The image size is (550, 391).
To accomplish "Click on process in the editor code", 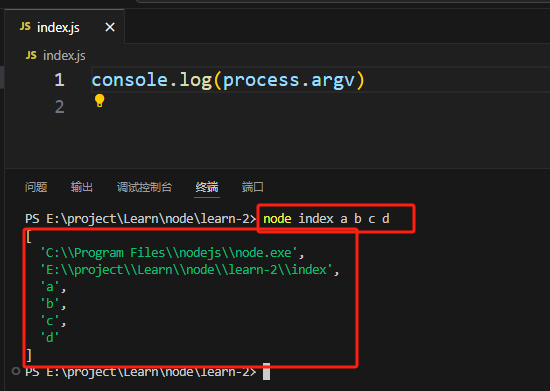I will point(261,80).
